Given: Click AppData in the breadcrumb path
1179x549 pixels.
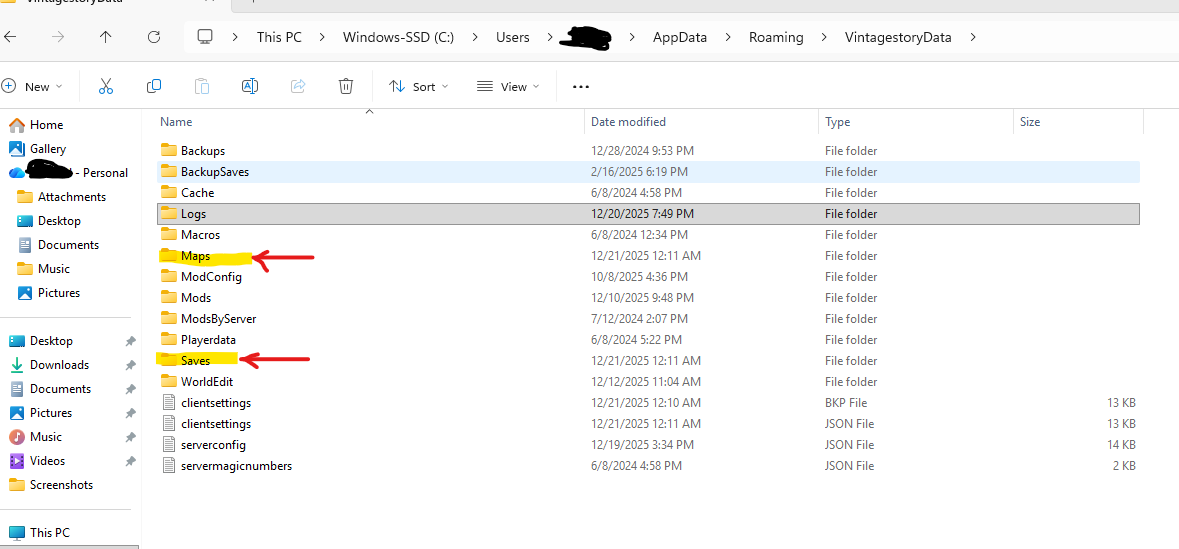Looking at the screenshot, I should click(679, 37).
